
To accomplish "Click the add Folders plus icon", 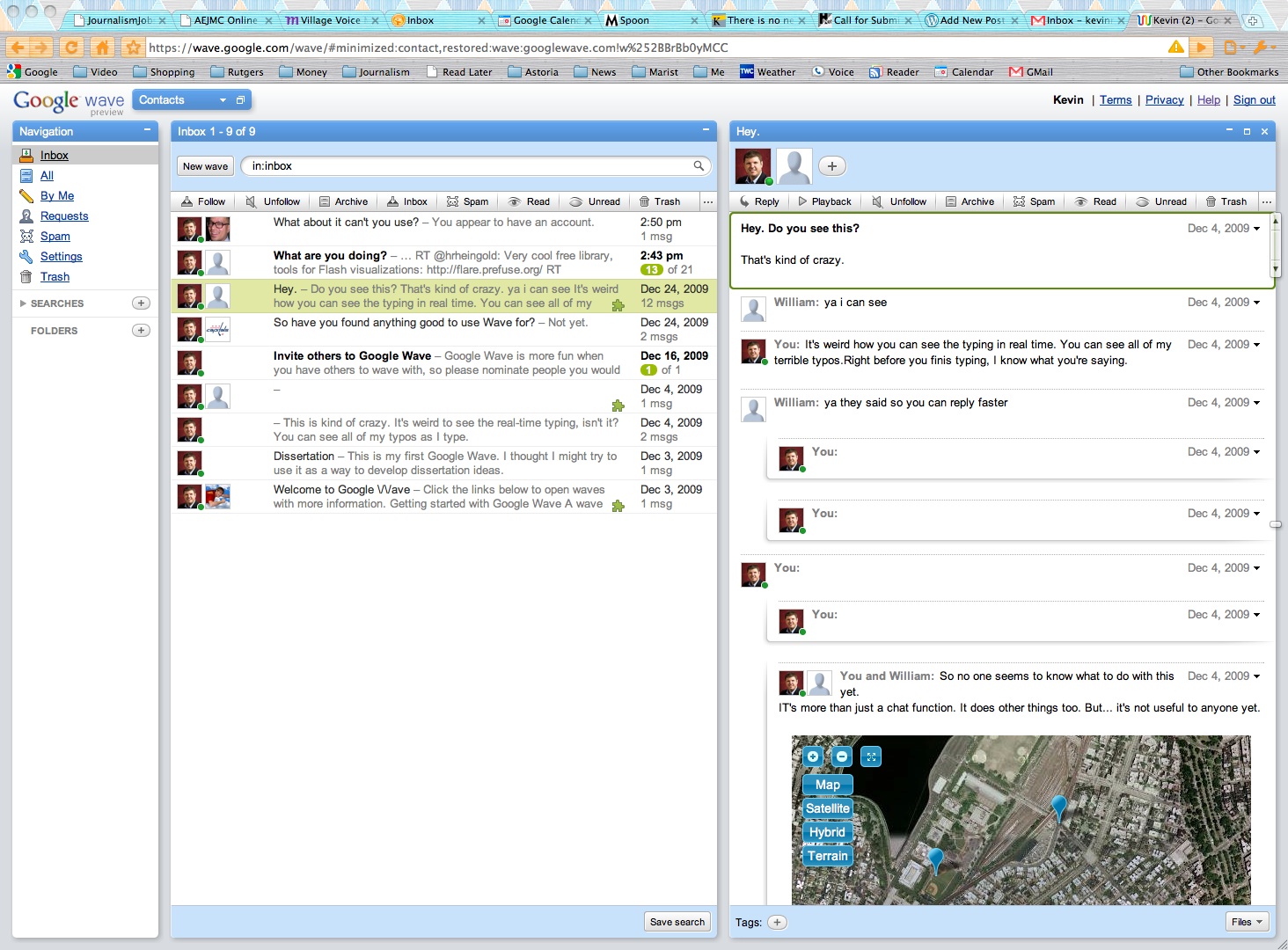I will [x=141, y=331].
